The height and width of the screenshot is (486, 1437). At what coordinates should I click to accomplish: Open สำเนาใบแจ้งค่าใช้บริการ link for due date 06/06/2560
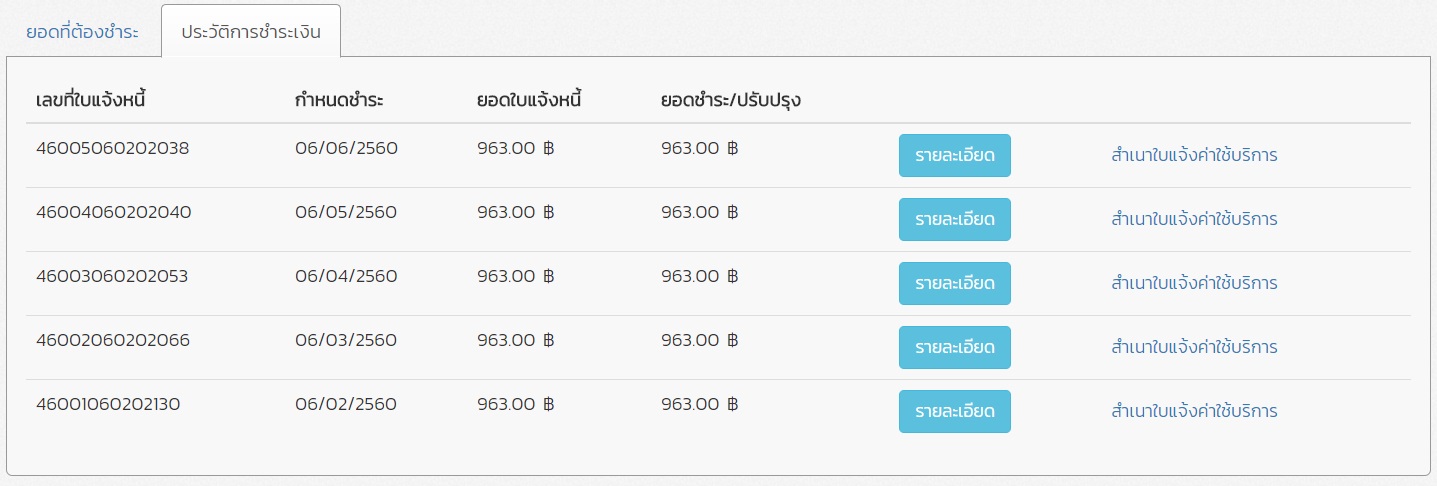pos(1194,155)
